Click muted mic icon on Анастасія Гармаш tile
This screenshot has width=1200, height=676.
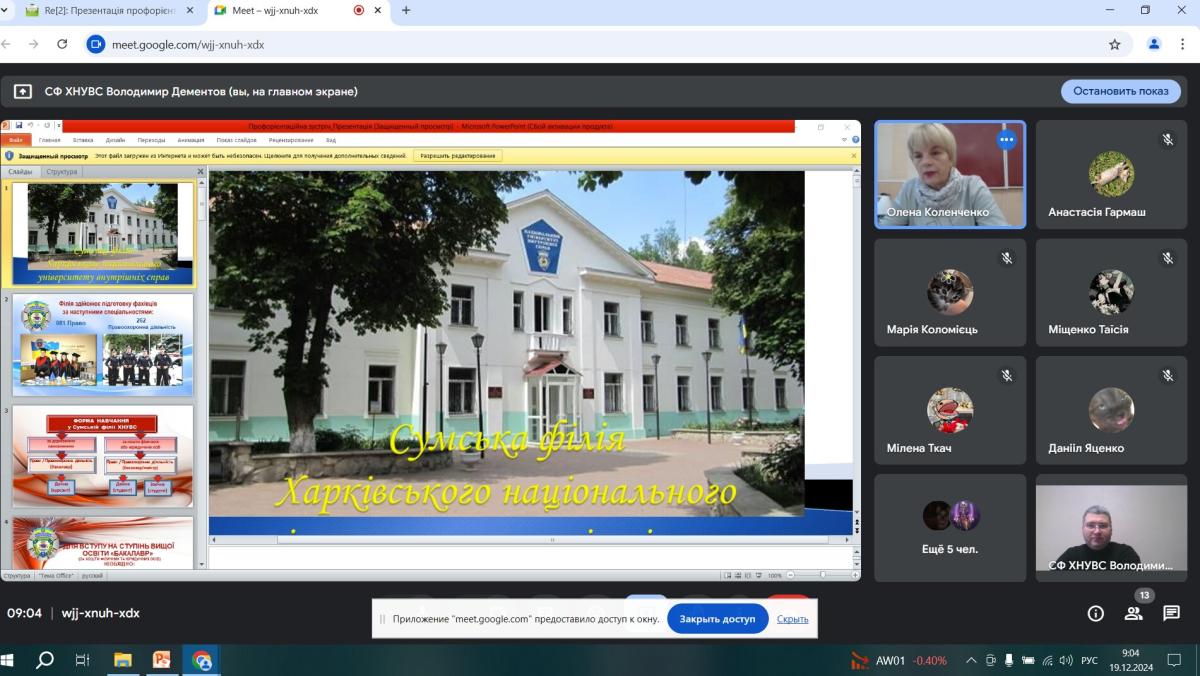tap(1167, 140)
